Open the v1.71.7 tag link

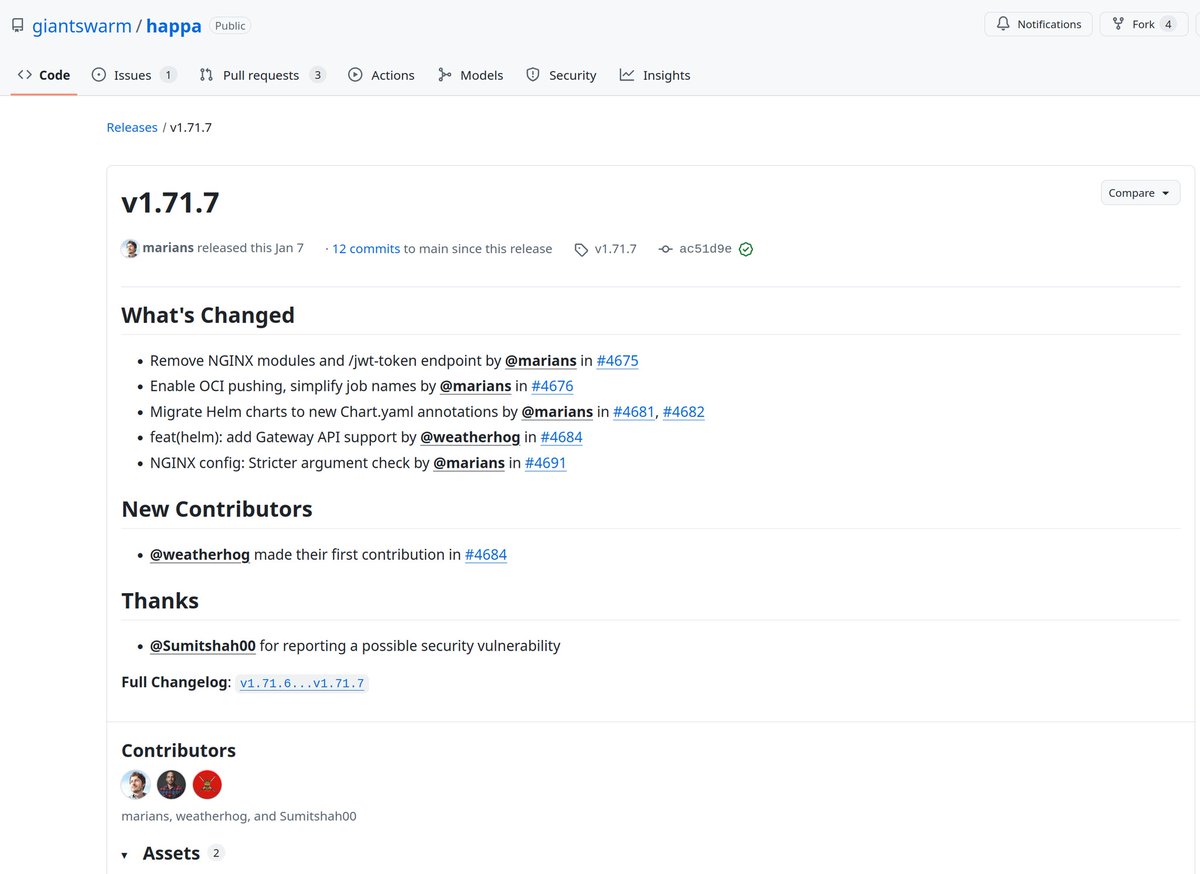tap(615, 249)
